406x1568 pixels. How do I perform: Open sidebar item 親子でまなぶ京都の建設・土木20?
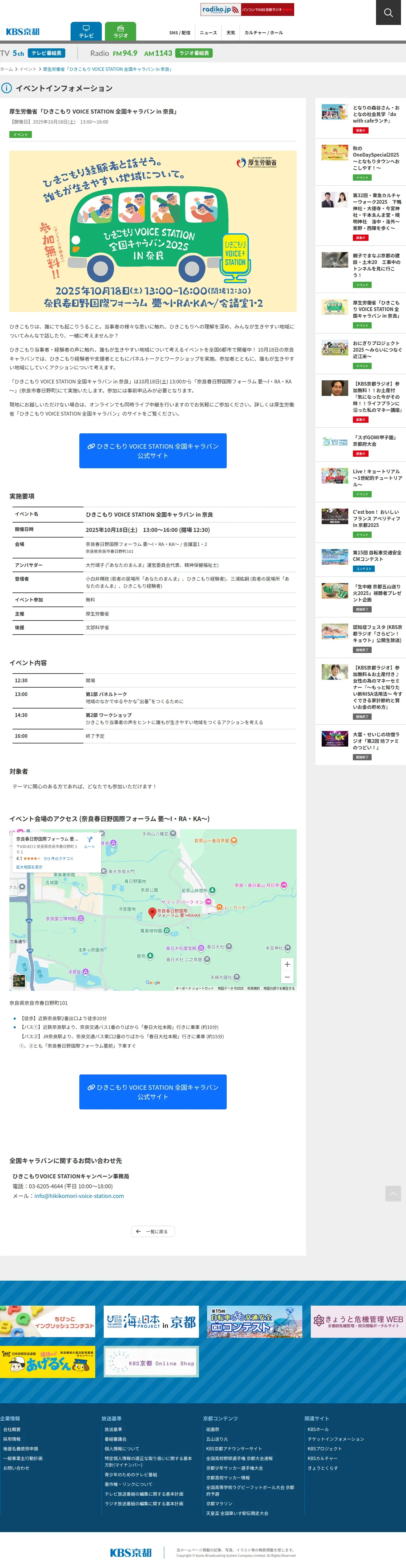point(360,269)
